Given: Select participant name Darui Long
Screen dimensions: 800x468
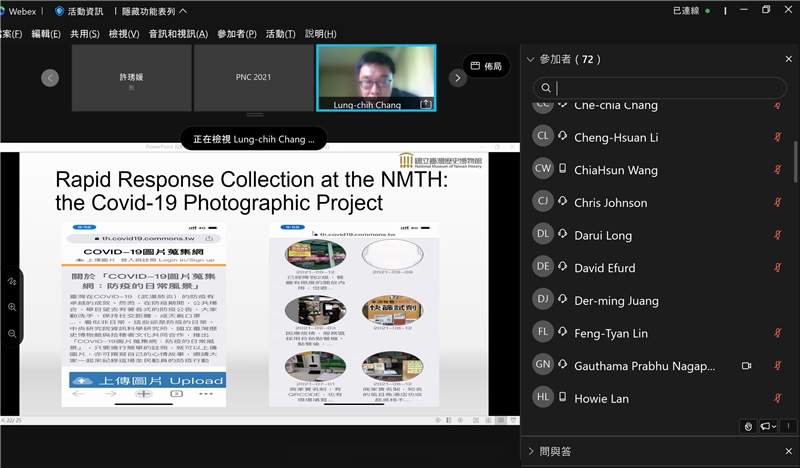Looking at the screenshot, I should click(603, 235).
